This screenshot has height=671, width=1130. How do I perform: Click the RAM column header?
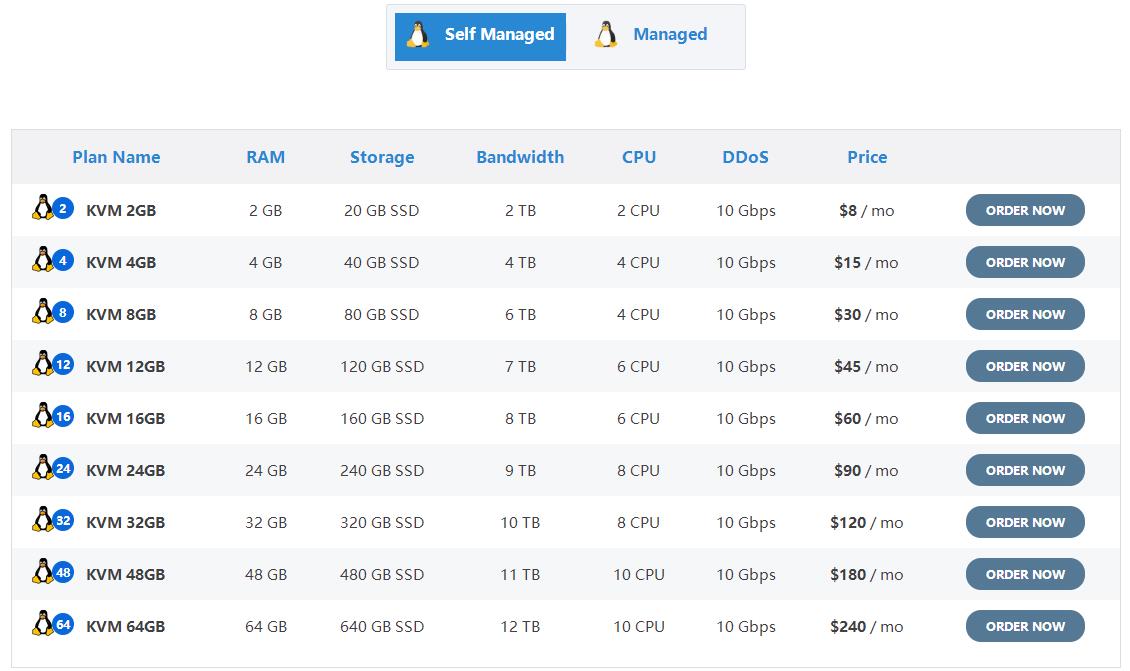[266, 157]
